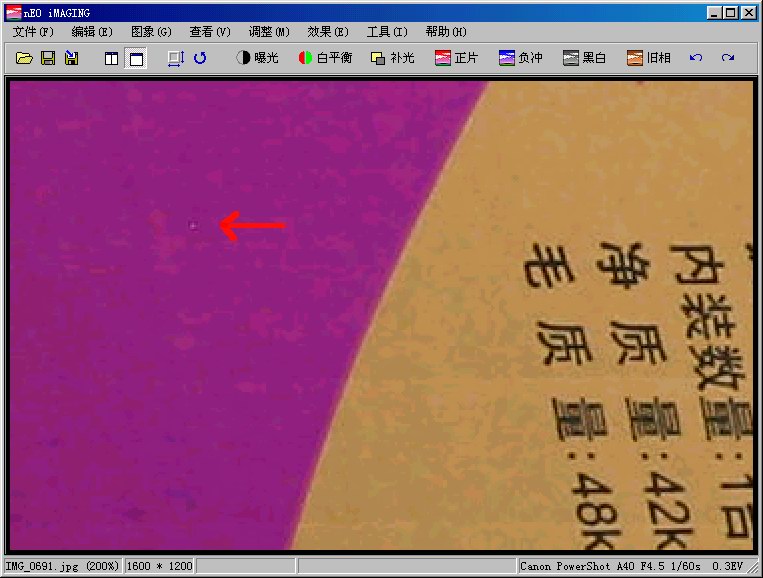763x578 pixels.
Task: Click the undo arrow icon
Action: (696, 59)
